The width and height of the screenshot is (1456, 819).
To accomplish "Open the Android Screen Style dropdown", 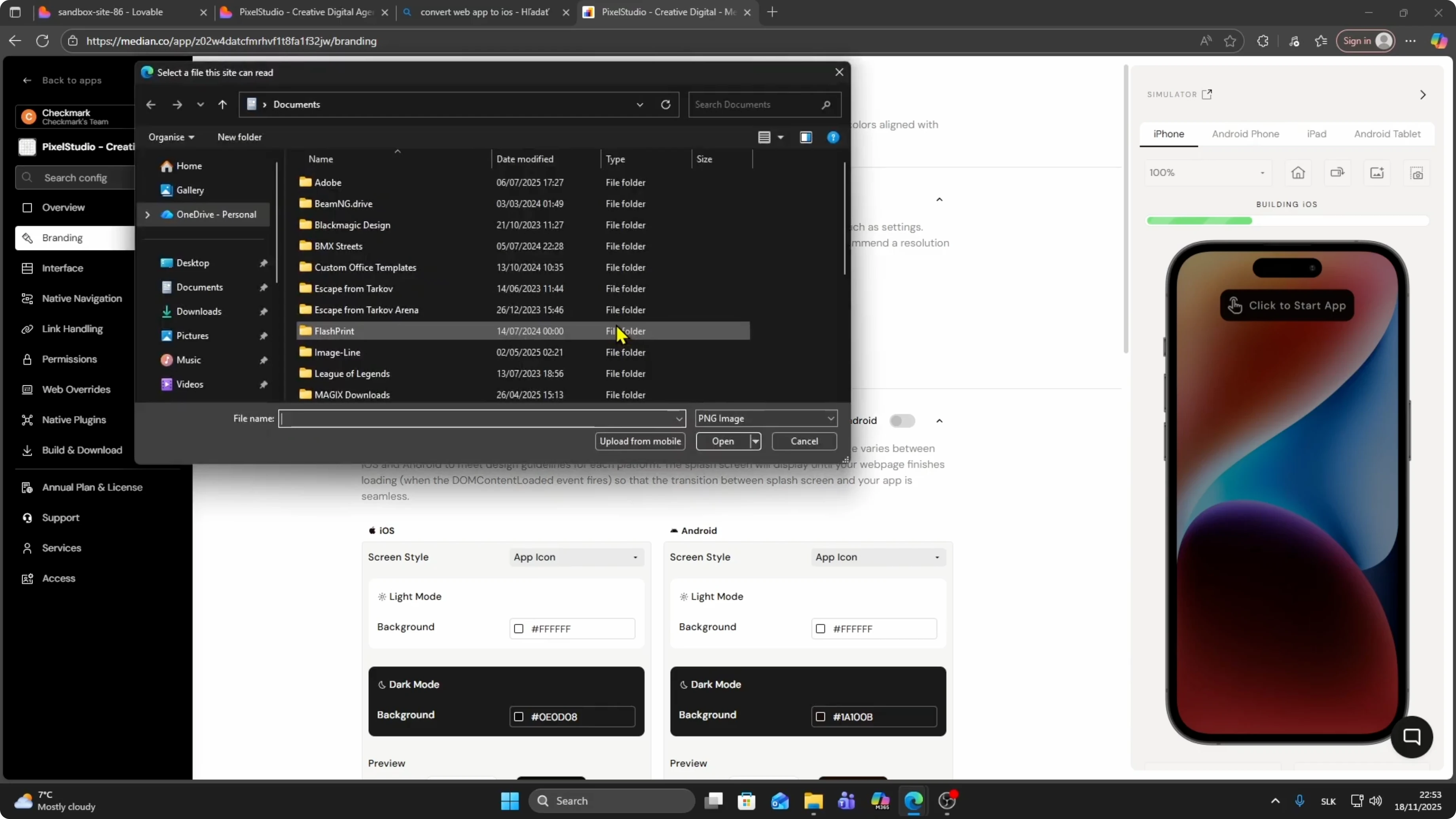I will (878, 557).
